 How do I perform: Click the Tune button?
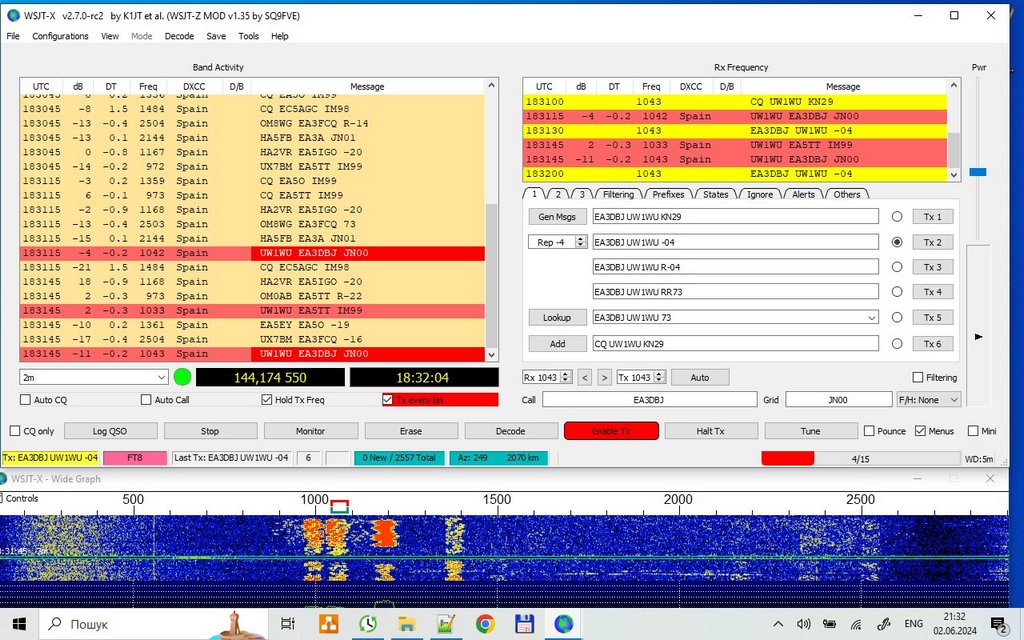810,431
